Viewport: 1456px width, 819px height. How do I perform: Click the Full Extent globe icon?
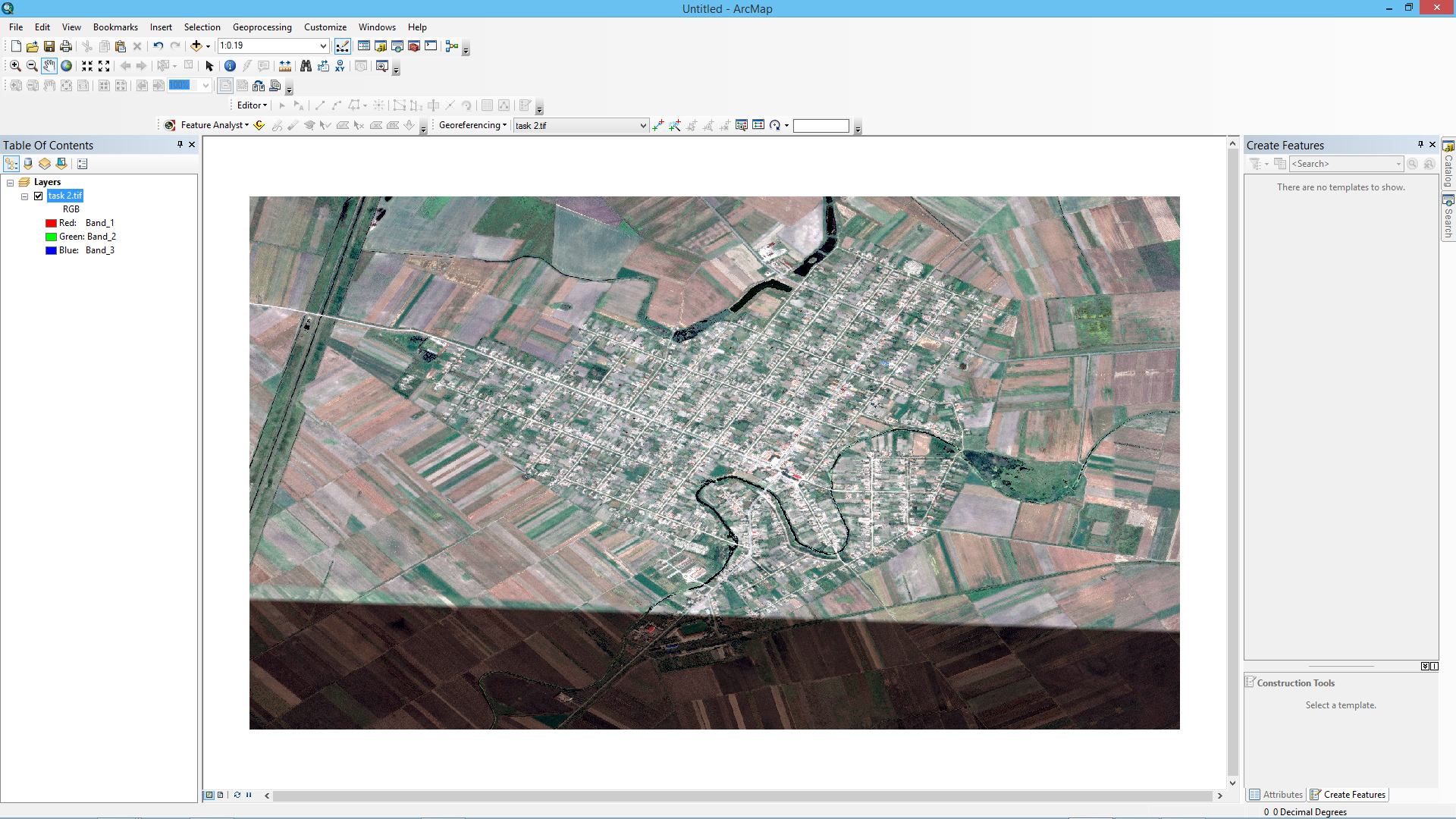[x=66, y=66]
